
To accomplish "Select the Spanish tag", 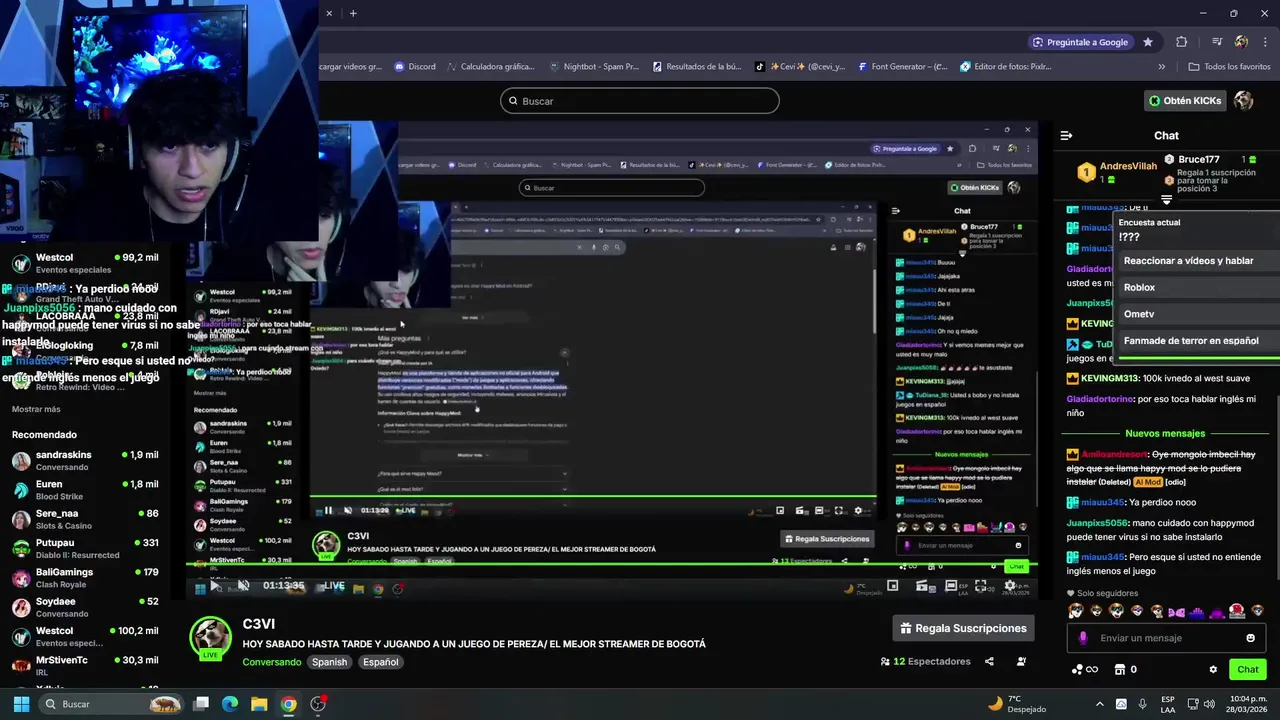I will tap(329, 662).
